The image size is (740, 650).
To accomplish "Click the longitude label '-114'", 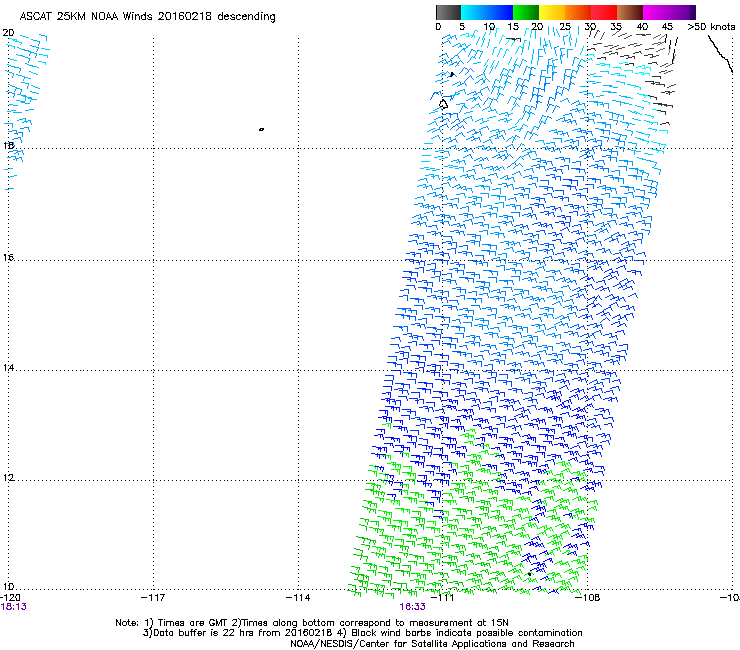I will pos(298,598).
